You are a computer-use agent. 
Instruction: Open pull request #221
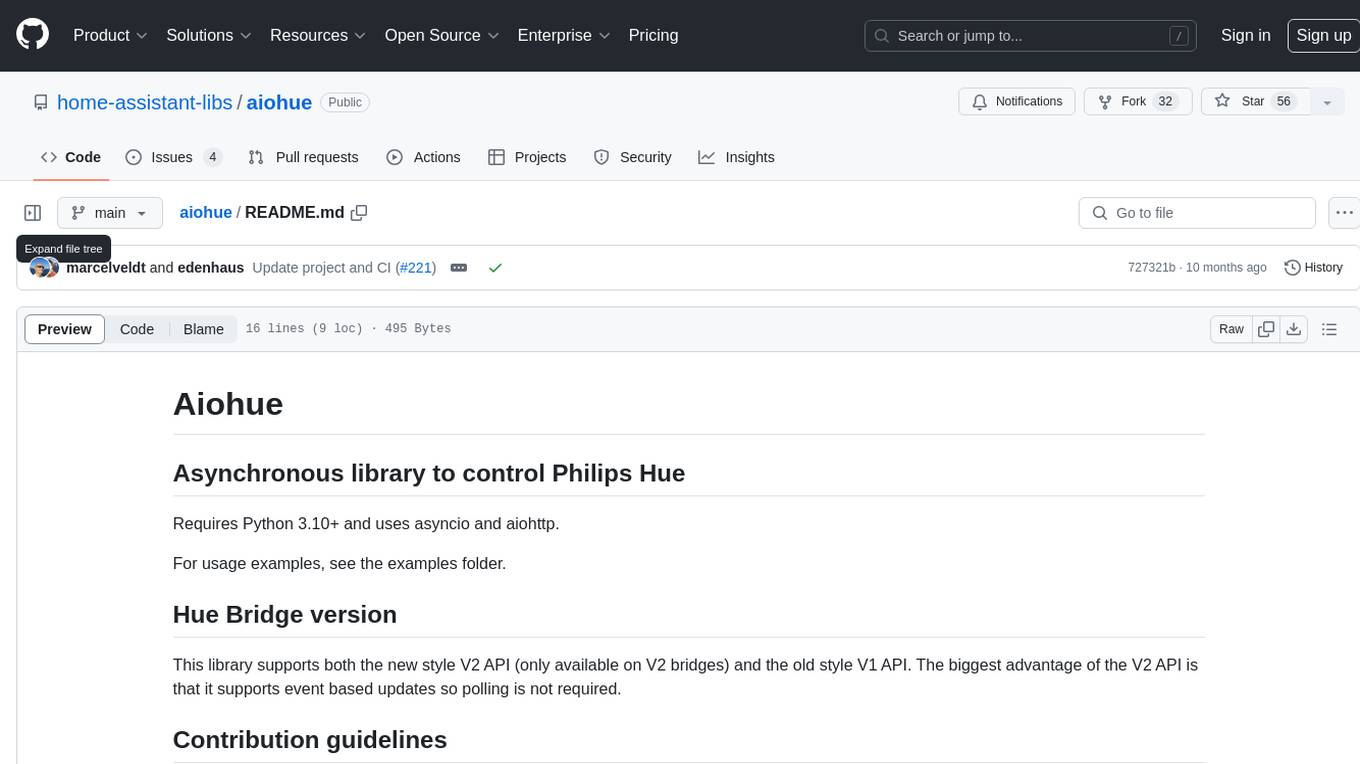[x=415, y=268]
